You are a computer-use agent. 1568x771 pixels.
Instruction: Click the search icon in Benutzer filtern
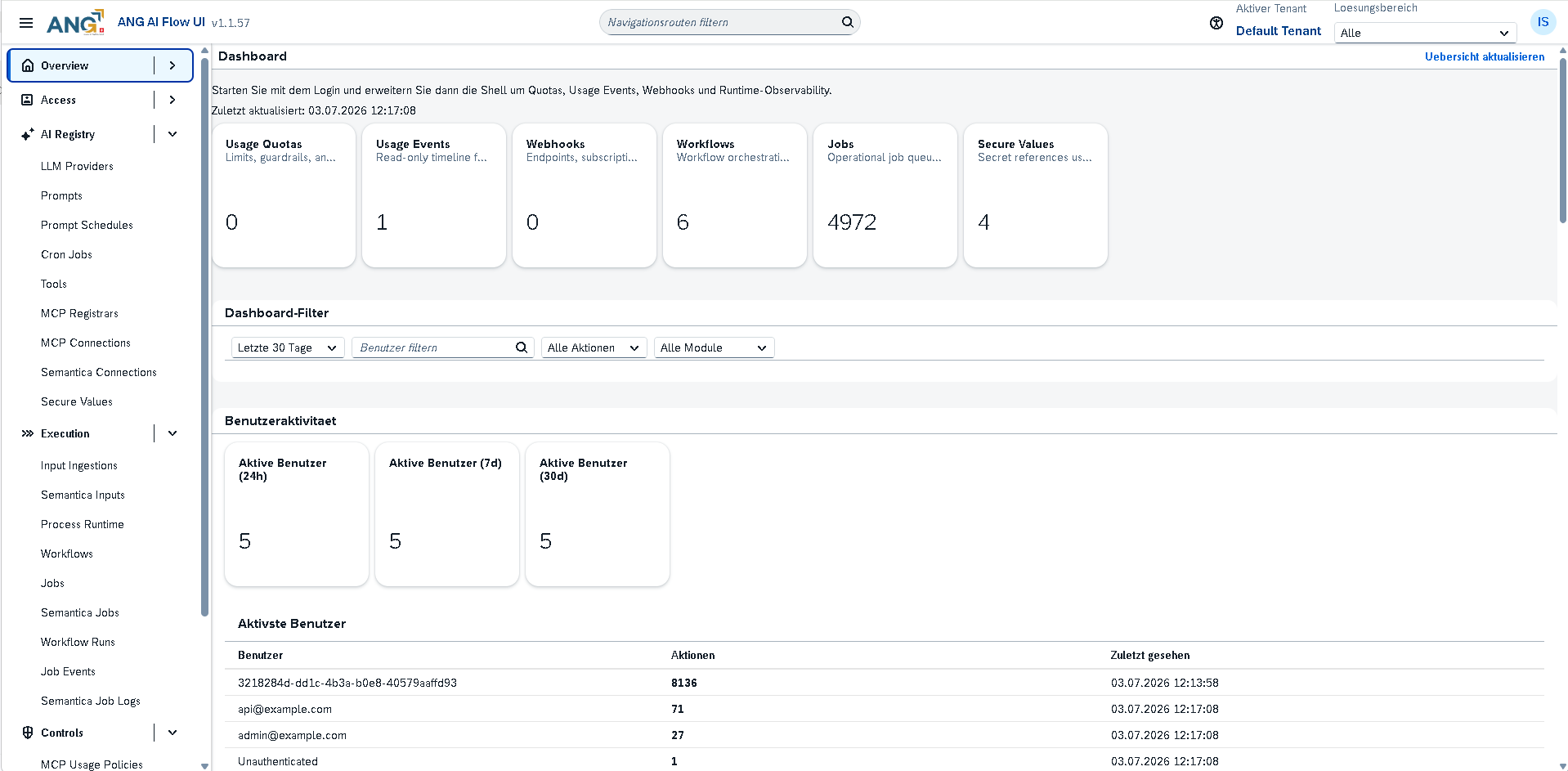click(x=522, y=347)
